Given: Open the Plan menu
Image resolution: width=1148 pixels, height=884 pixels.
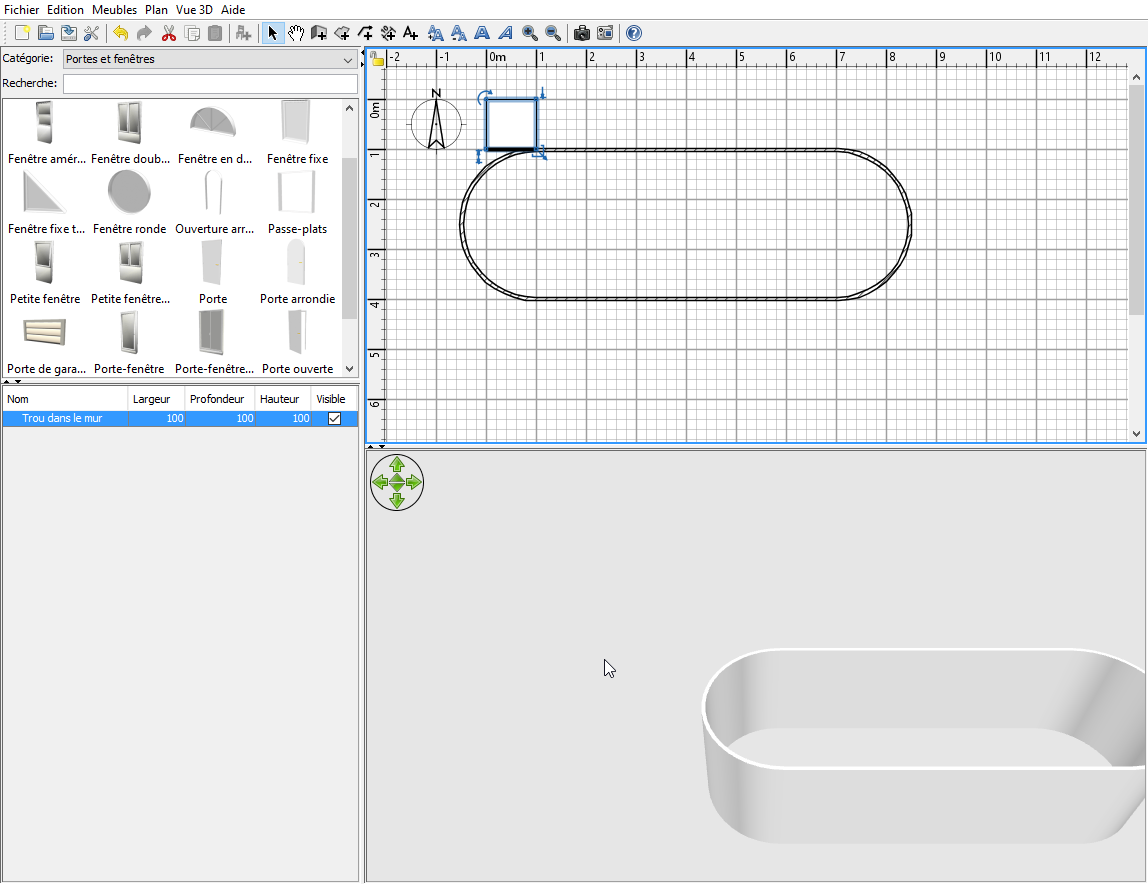Looking at the screenshot, I should [x=156, y=10].
